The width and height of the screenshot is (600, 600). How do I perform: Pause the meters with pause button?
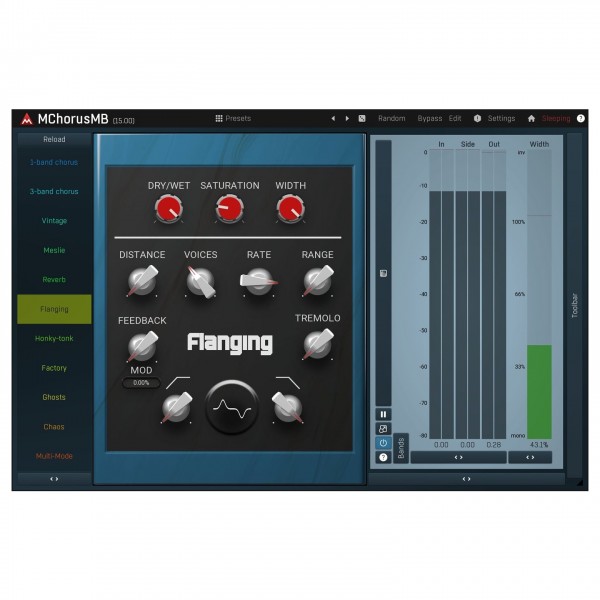tap(383, 414)
